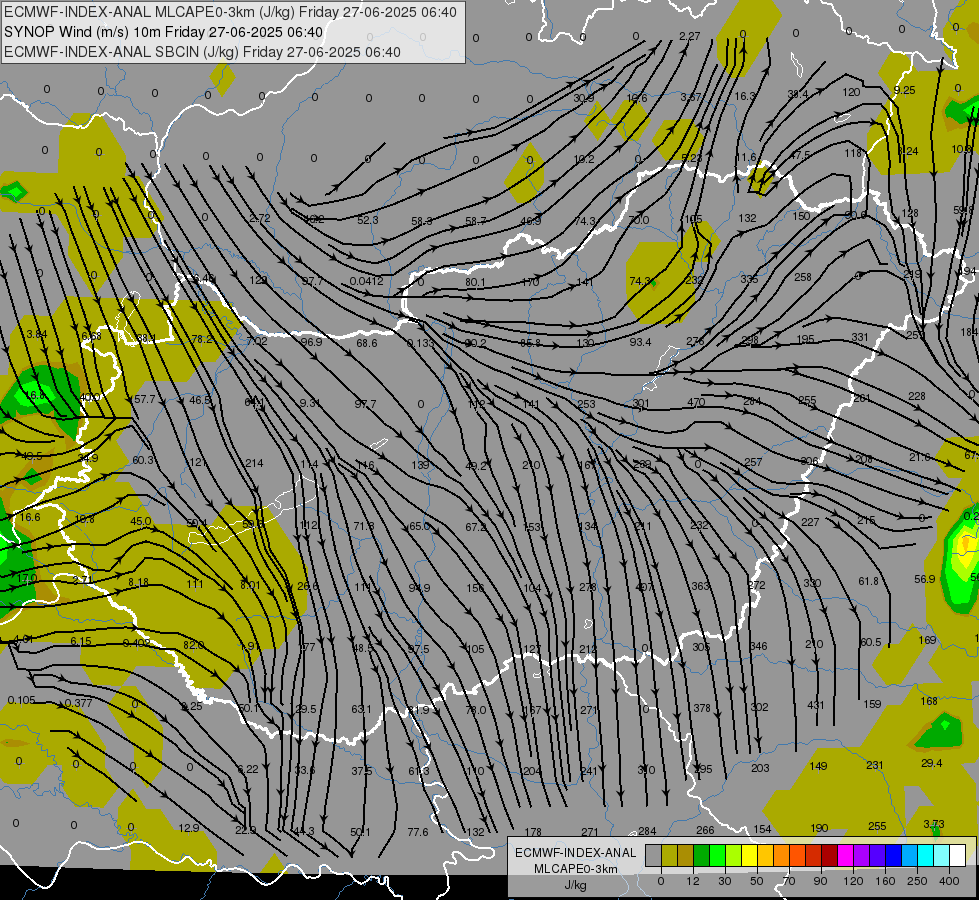Click the map value 6.15
979x900 pixels.
pos(81,641)
